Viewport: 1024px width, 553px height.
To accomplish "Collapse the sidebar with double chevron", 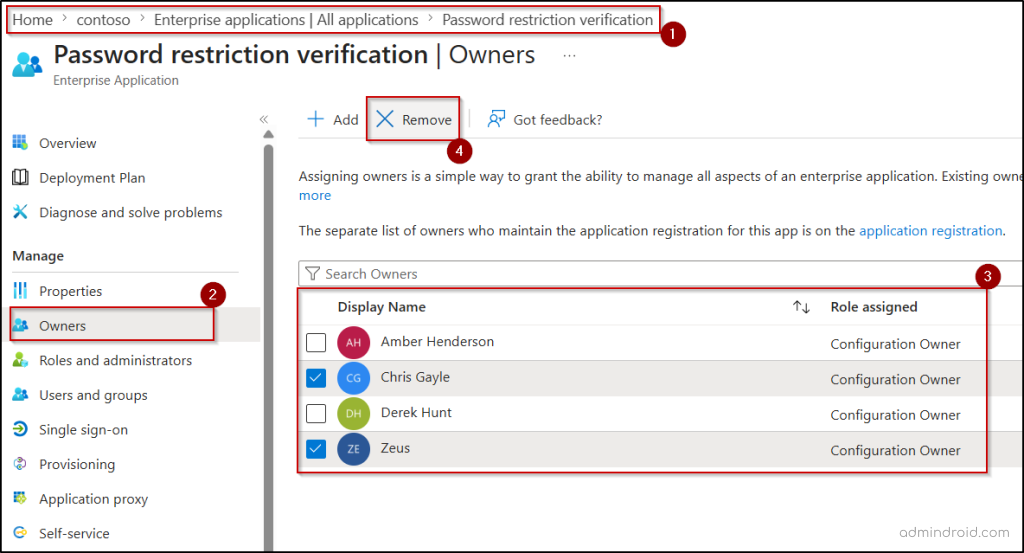I will 264,119.
